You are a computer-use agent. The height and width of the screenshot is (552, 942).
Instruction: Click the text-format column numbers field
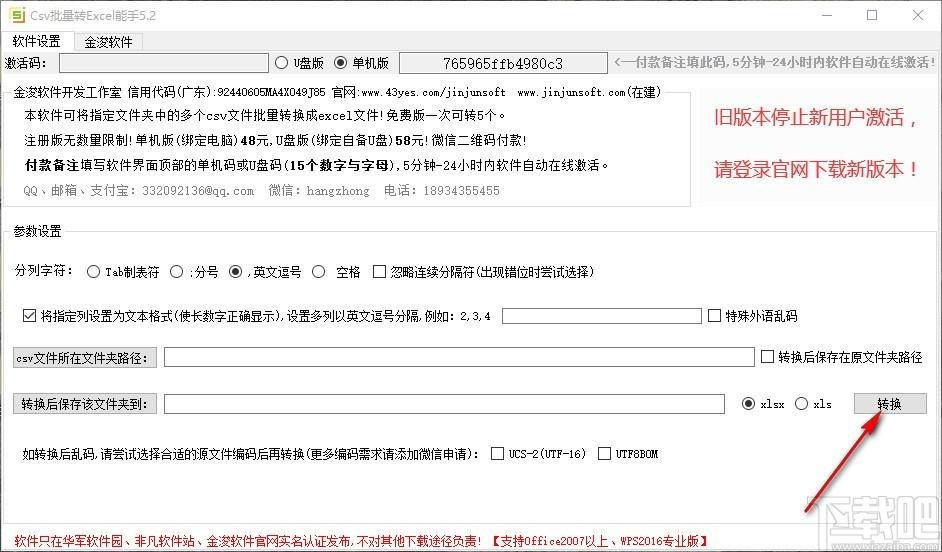[x=601, y=316]
